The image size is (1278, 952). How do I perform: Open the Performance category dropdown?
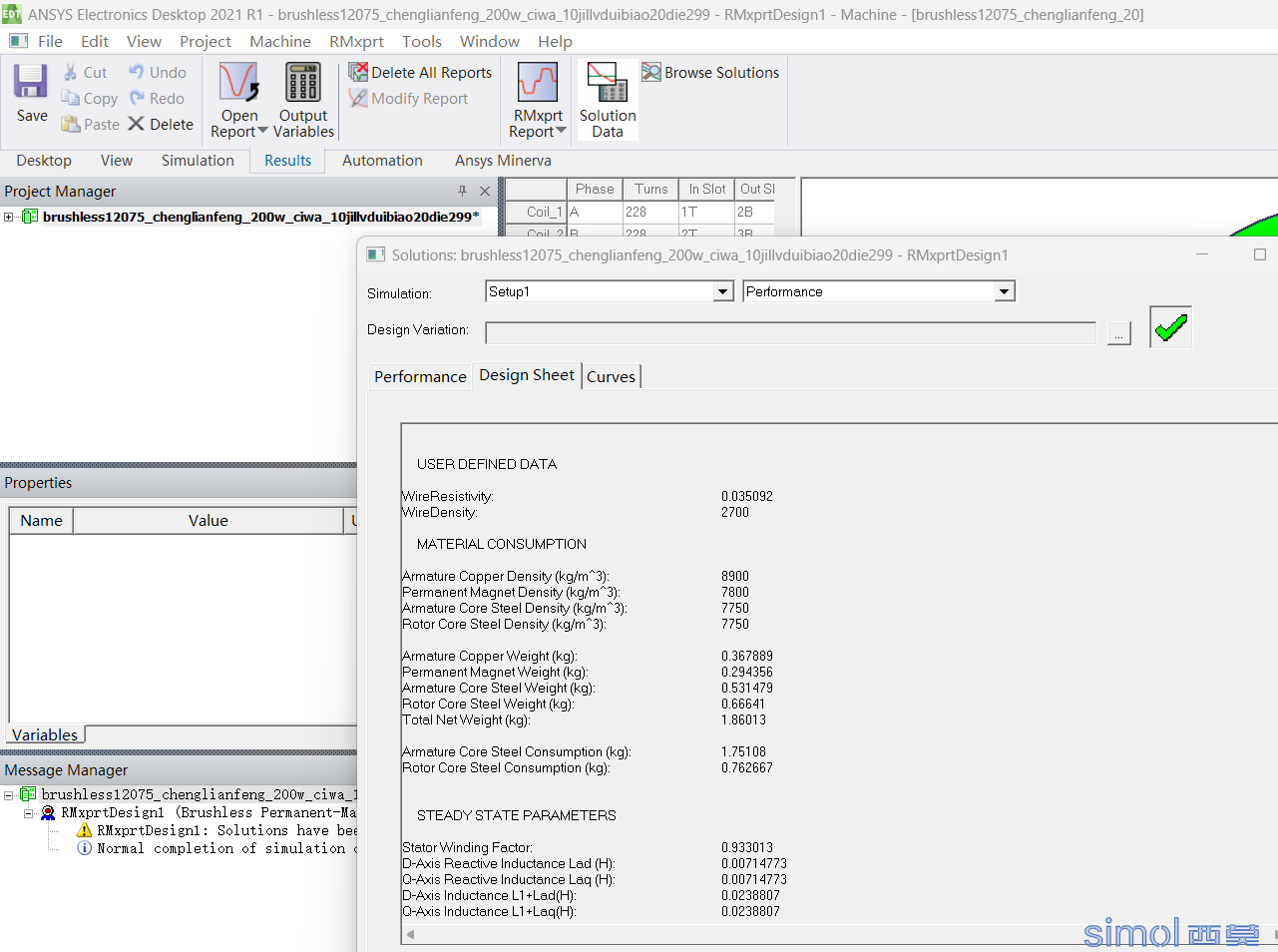(1004, 291)
